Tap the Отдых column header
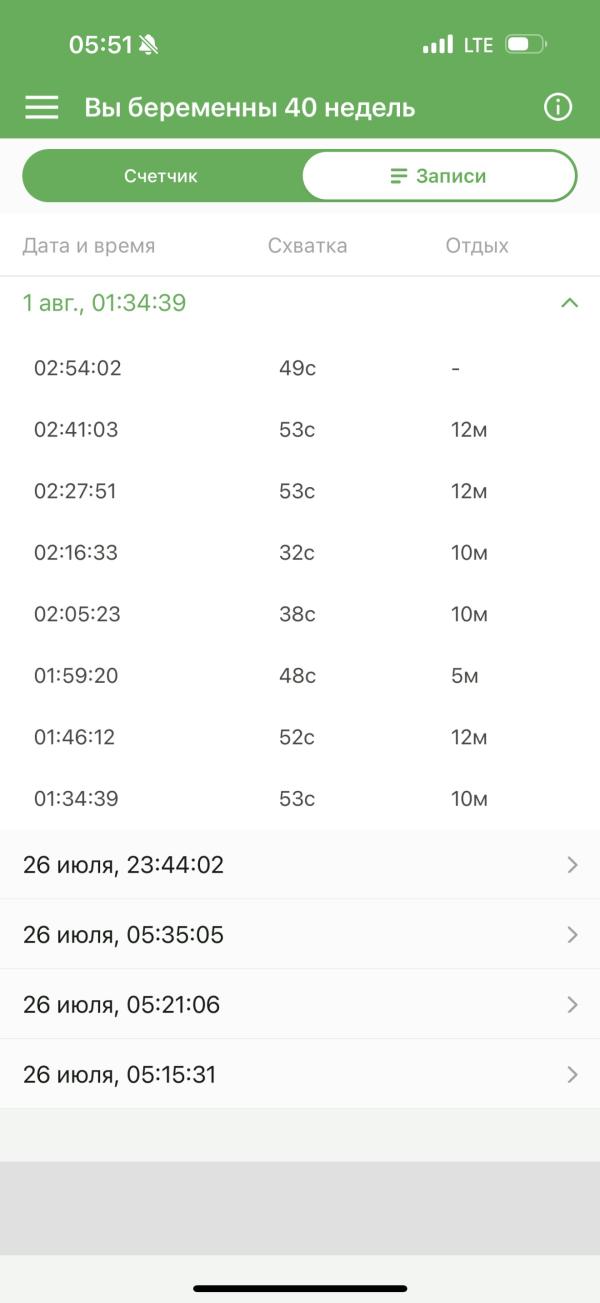The height and width of the screenshot is (1303, 600). [x=477, y=246]
